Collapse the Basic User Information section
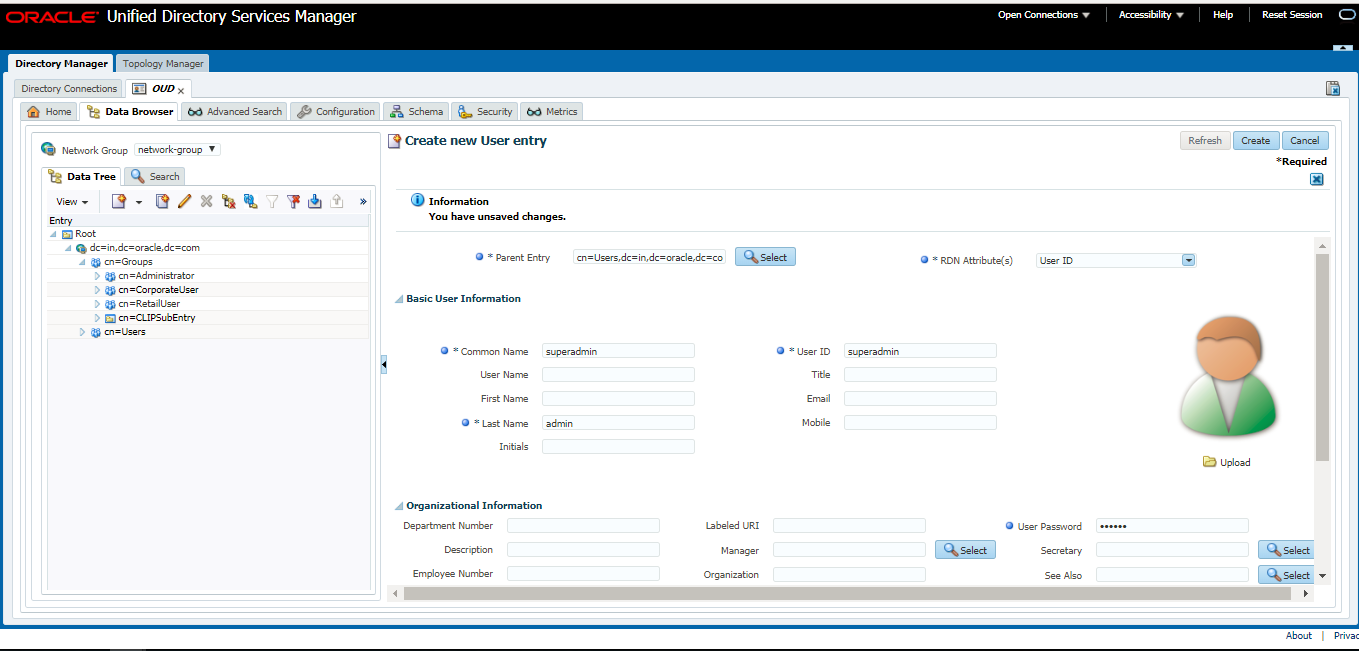This screenshot has width=1359, height=651. coord(399,299)
